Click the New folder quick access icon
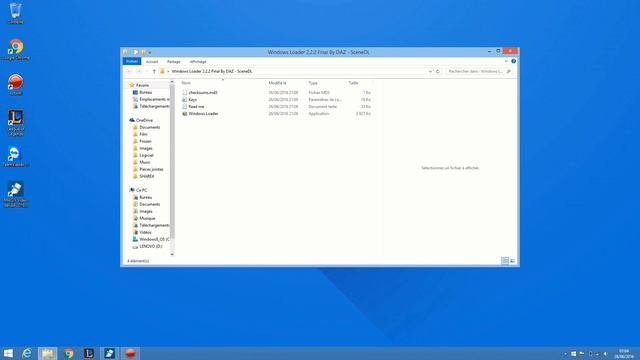640x360 pixels. click(x=143, y=52)
